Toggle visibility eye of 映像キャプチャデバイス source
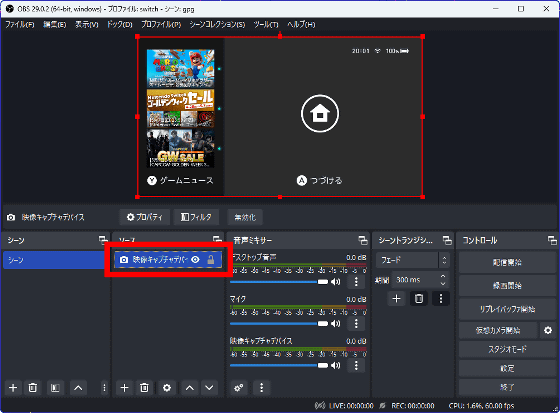This screenshot has height=413, width=560. click(195, 260)
